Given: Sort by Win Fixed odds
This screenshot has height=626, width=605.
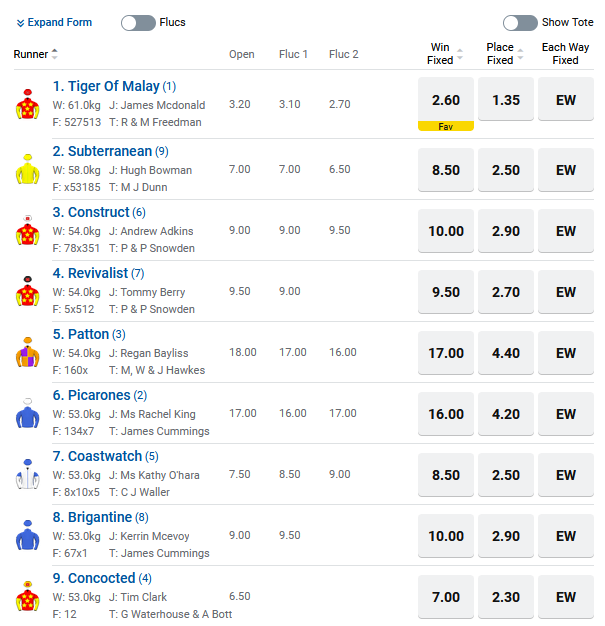Looking at the screenshot, I should [x=459, y=54].
